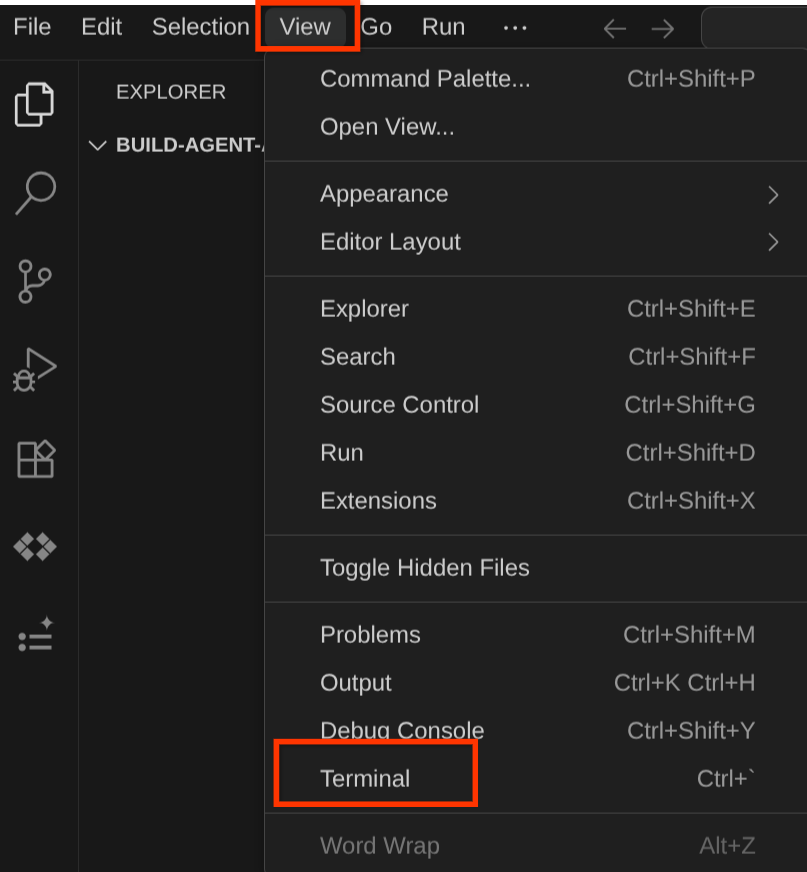
Task: Open the Debug Console
Action: point(401,730)
